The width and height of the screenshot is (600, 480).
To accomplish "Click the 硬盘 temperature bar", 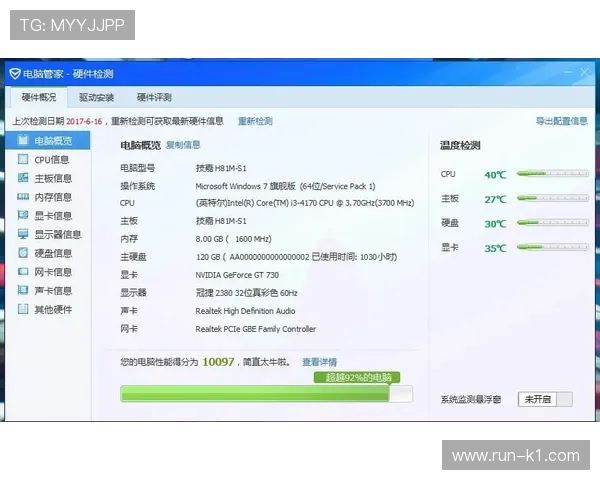I will click(553, 222).
